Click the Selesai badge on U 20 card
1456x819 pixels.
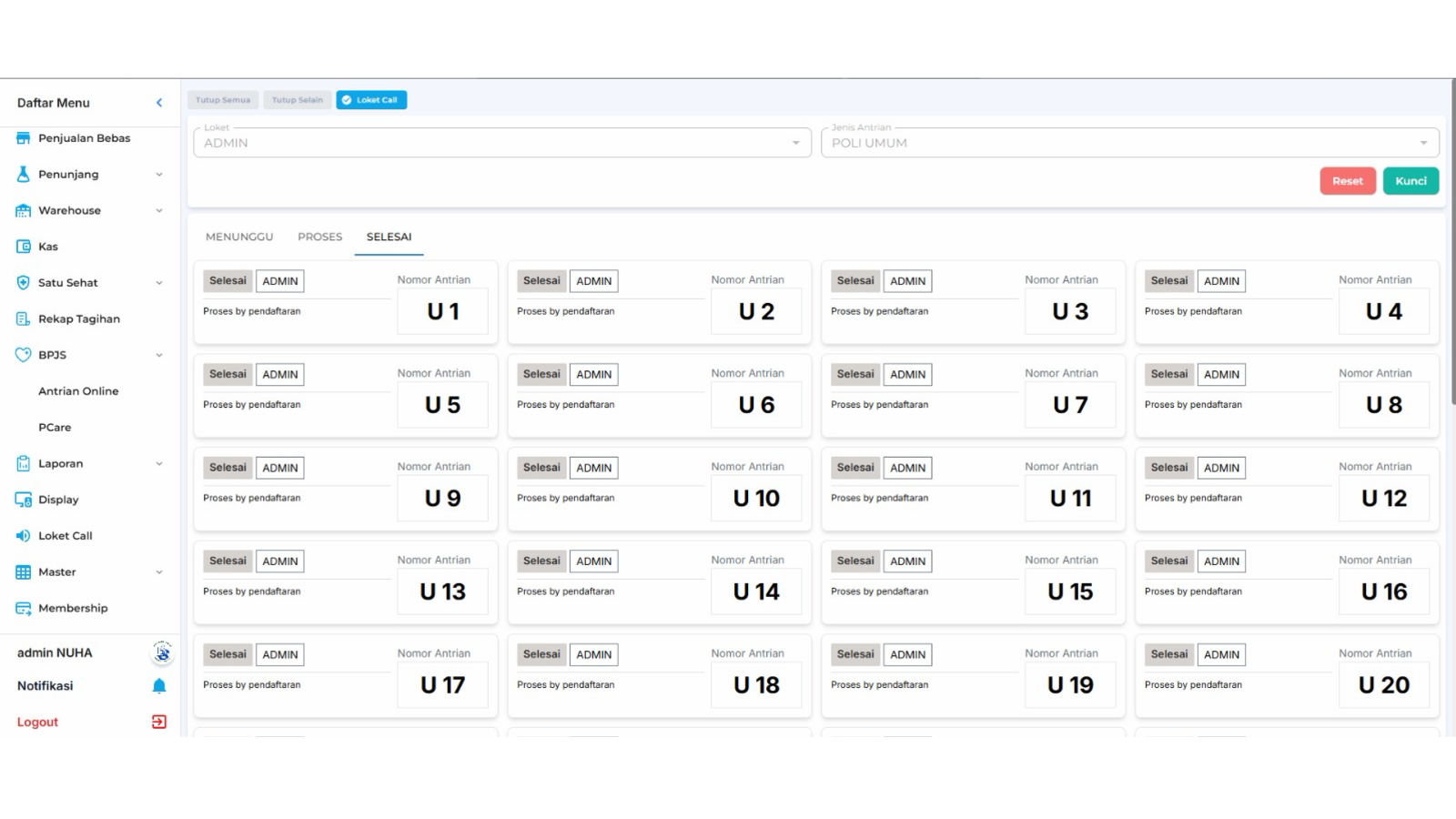point(1169,654)
